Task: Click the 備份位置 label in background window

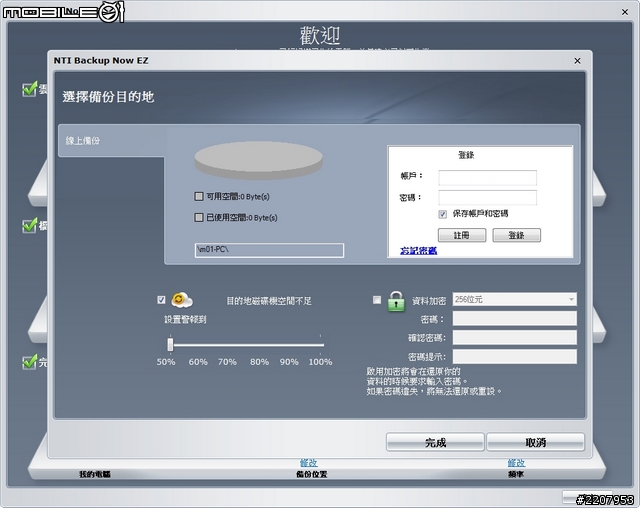Action: point(311,474)
